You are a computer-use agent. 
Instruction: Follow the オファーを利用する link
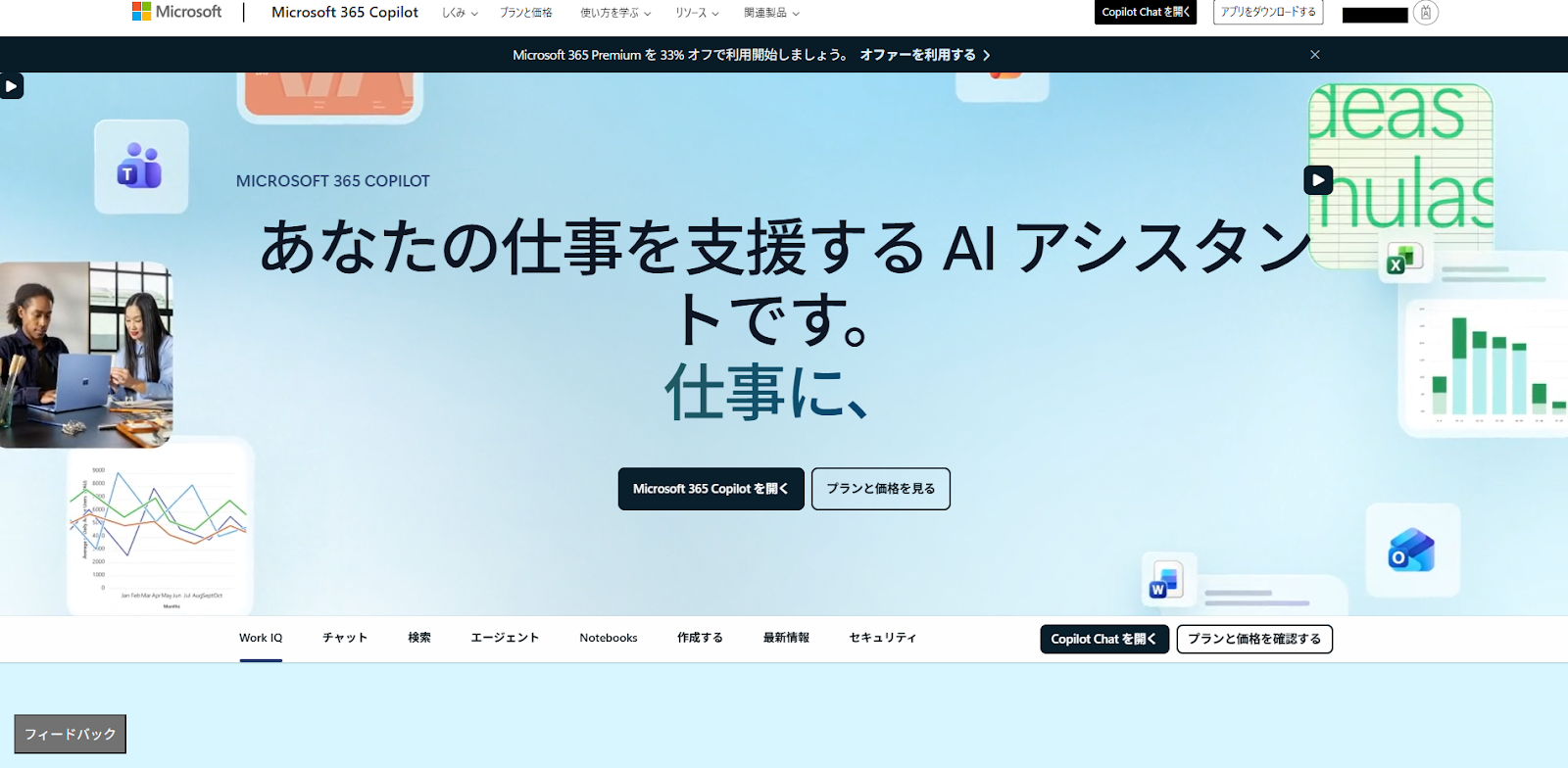tap(924, 55)
